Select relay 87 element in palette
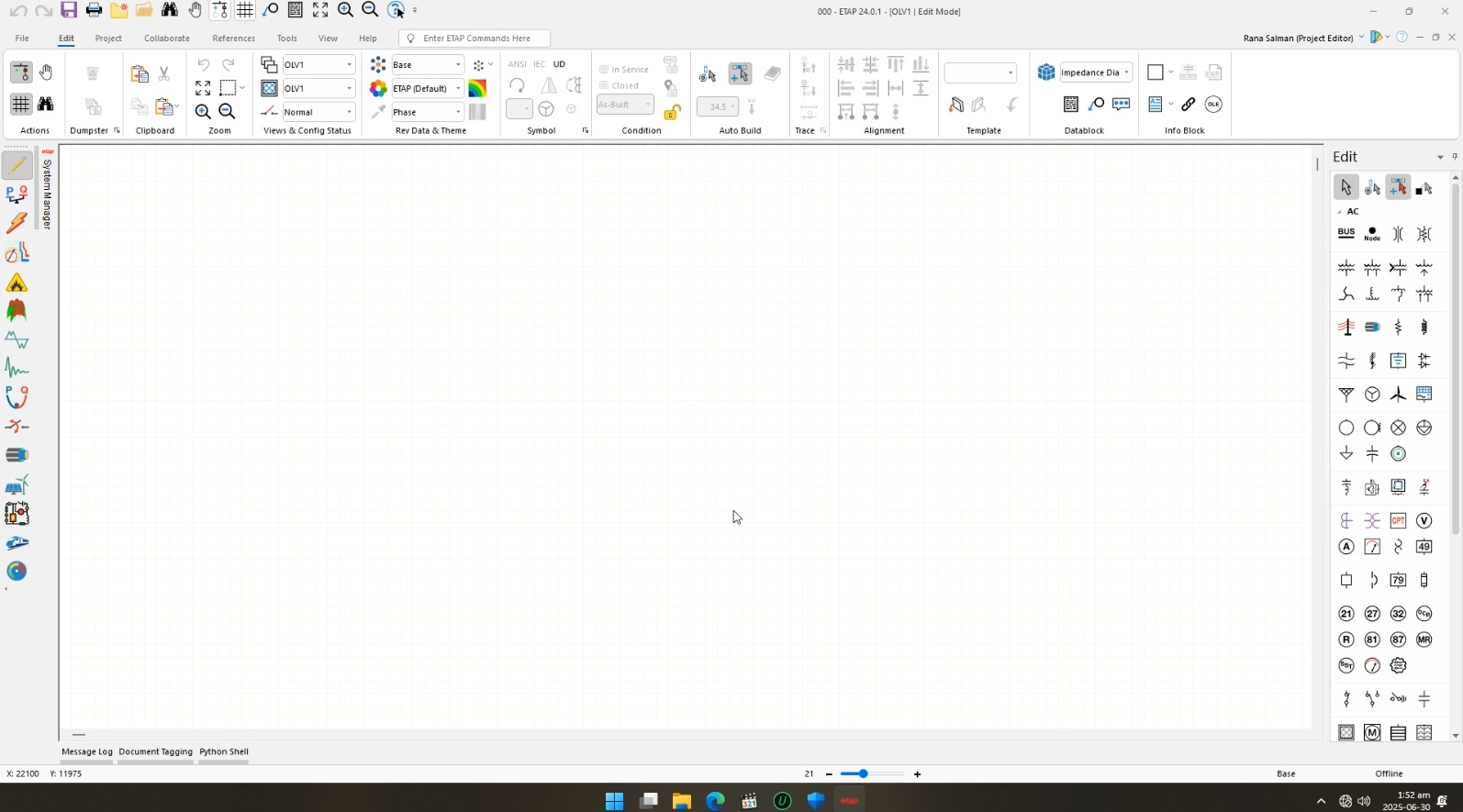 (1398, 640)
